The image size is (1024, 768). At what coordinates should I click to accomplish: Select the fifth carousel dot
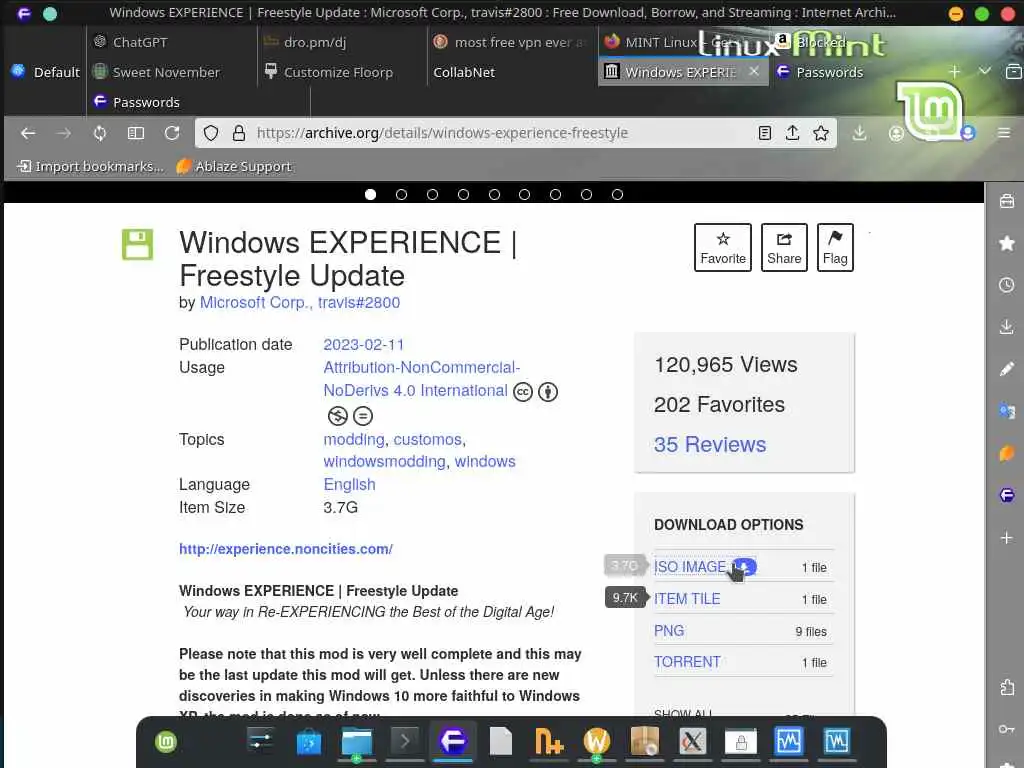click(x=494, y=195)
